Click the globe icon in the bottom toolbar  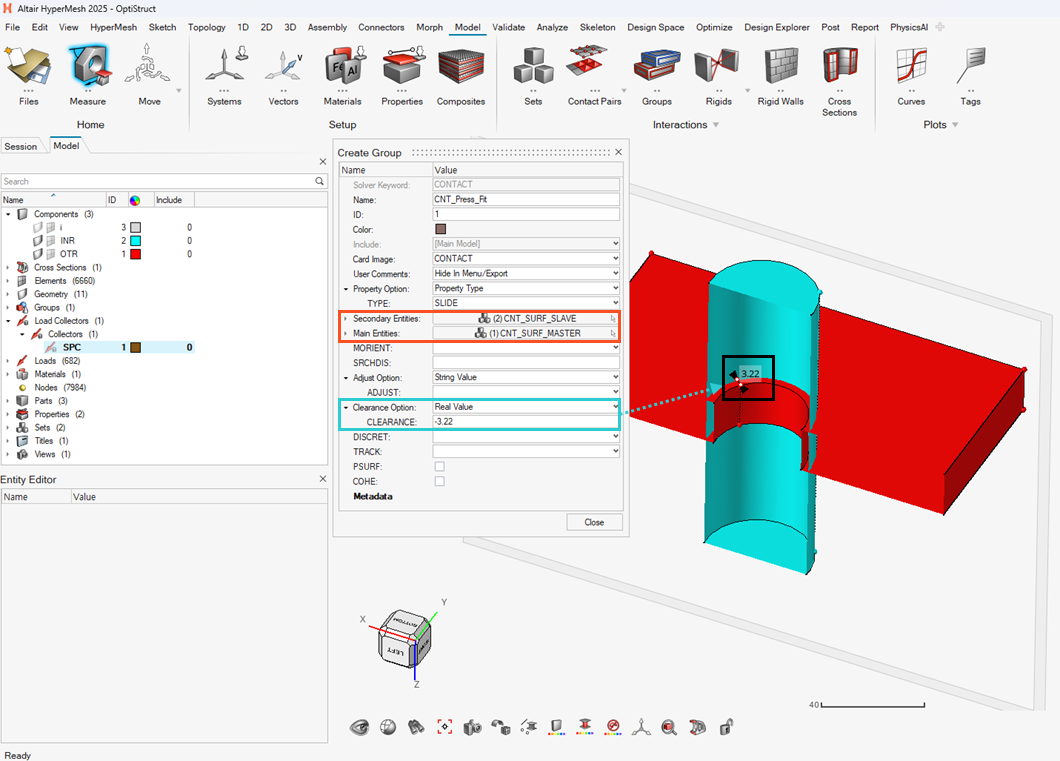[388, 727]
